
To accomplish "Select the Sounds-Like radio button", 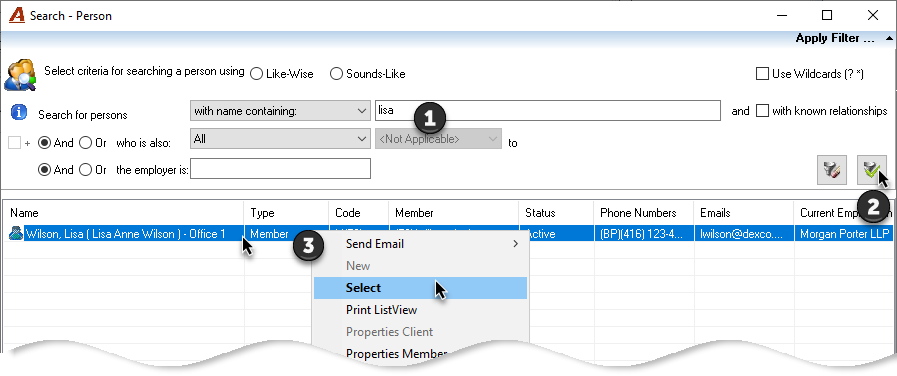I will pos(336,74).
